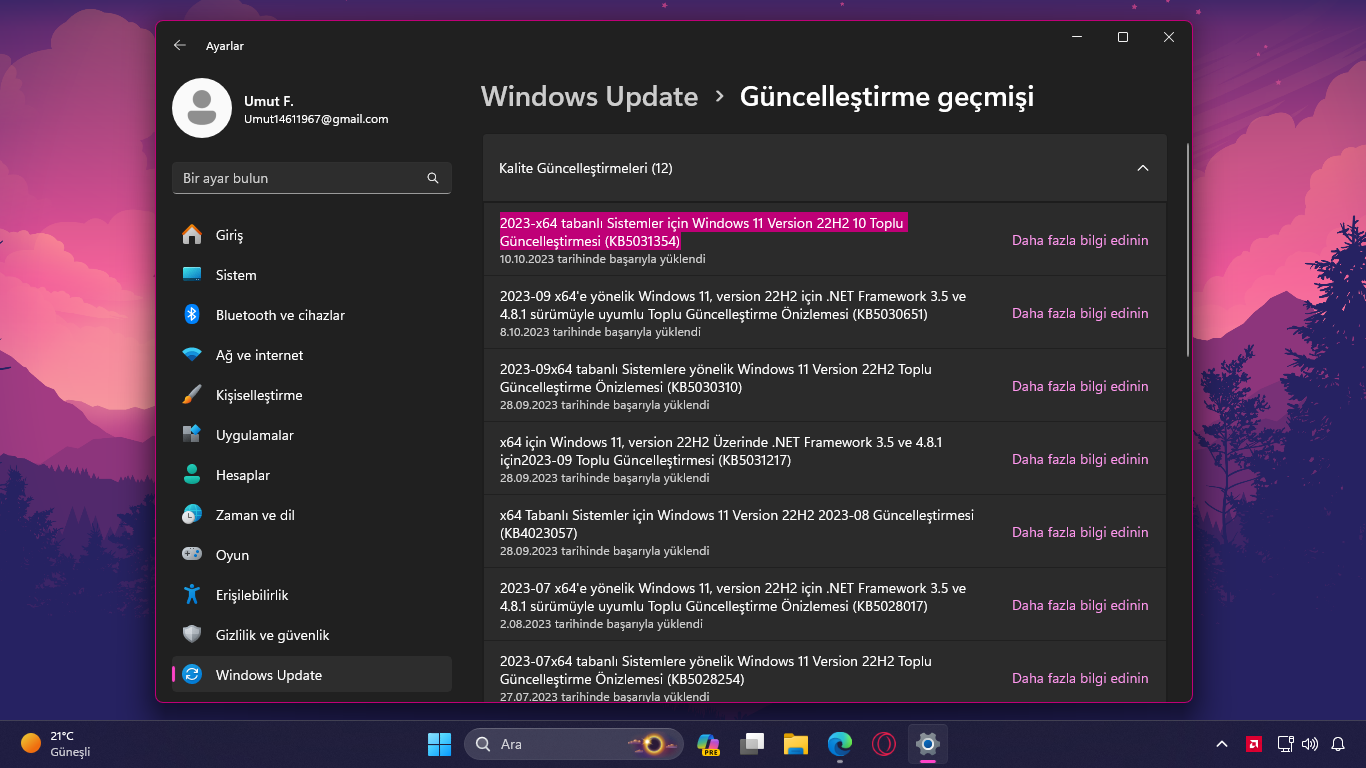Launch Opera browser from the taskbar
Viewport: 1366px width, 768px height.
click(883, 744)
